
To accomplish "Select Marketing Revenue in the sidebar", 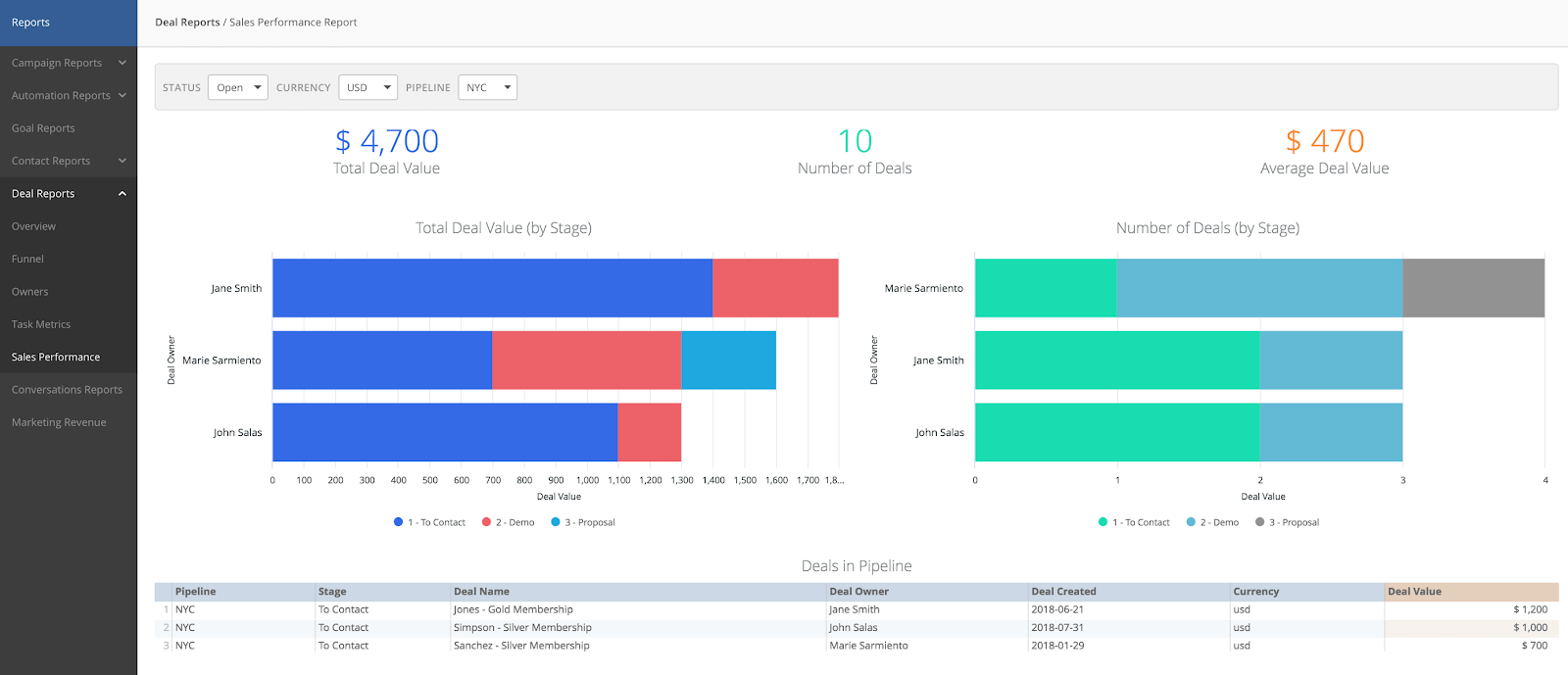I will click(x=59, y=422).
